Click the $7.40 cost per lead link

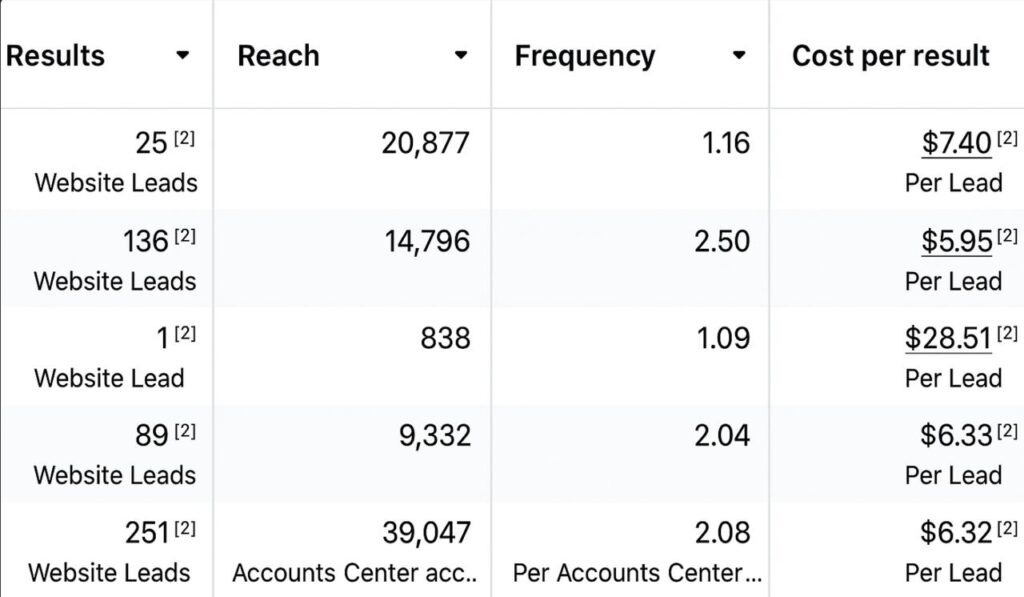tap(956, 144)
